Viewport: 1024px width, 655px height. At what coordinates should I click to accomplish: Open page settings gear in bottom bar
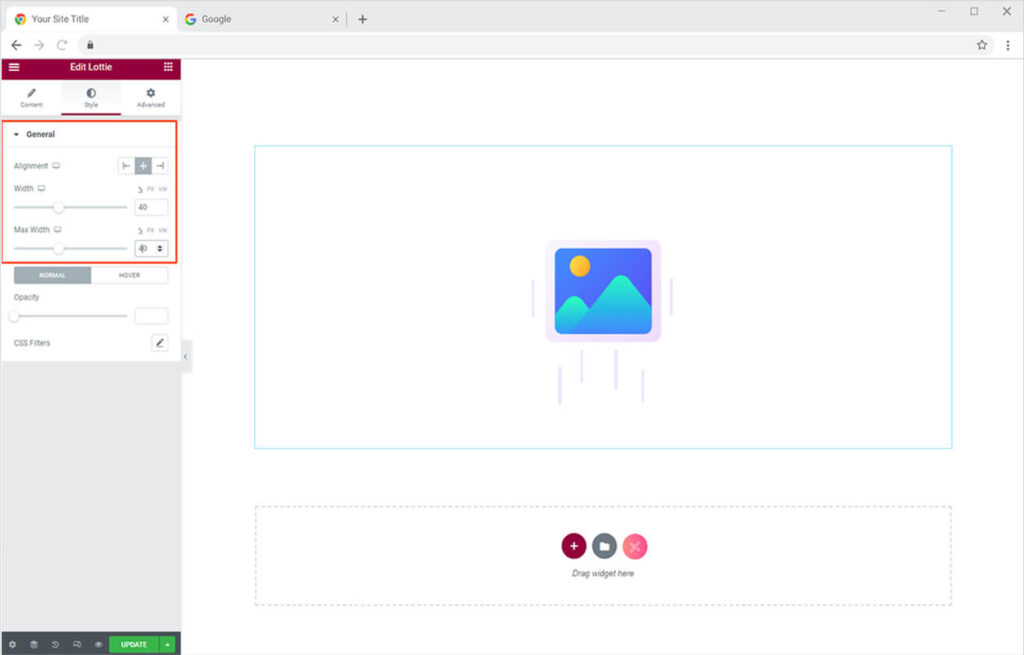point(12,645)
